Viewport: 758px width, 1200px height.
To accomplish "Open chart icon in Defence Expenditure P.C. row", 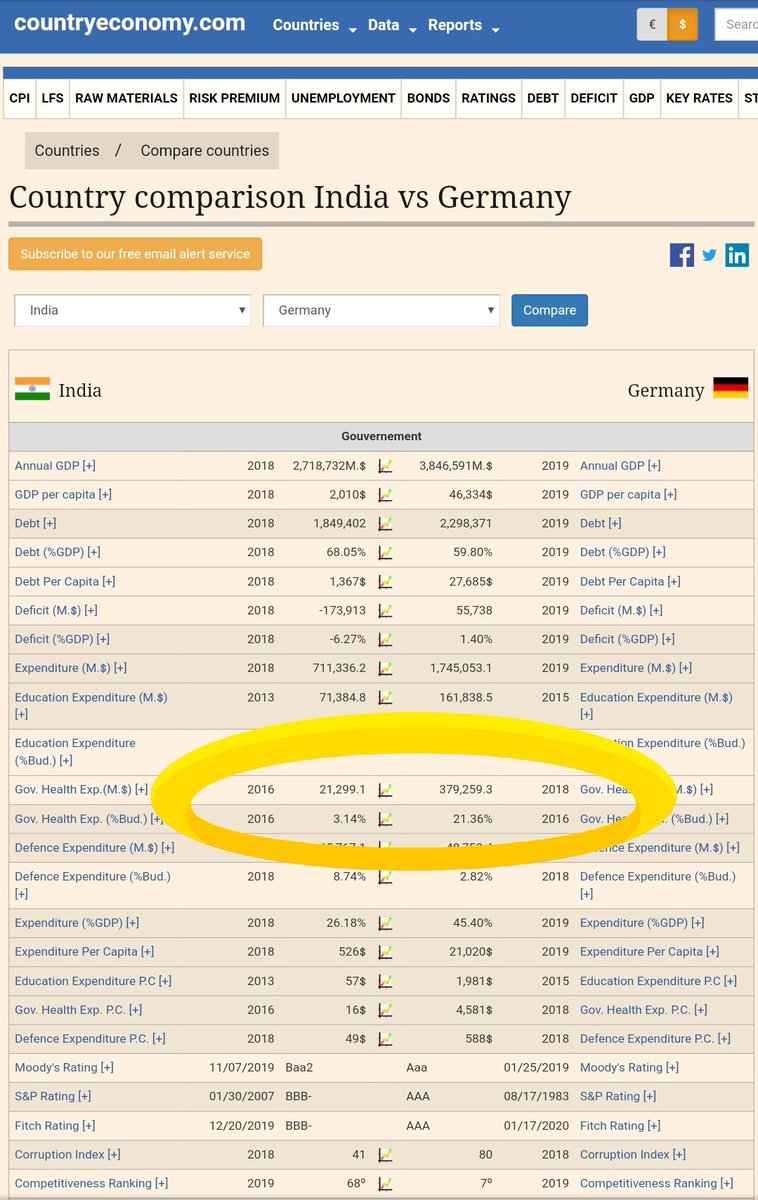I will [385, 1039].
